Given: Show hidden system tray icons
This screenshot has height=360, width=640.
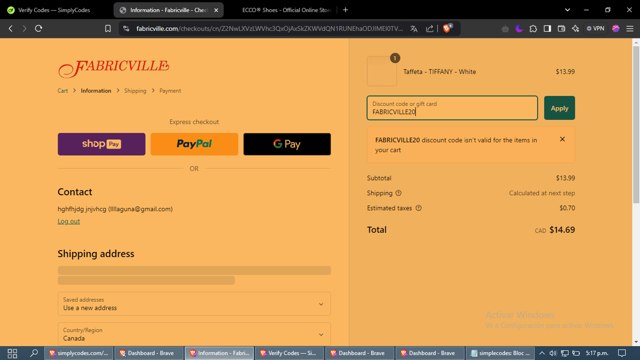Looking at the screenshot, I should click(x=542, y=353).
